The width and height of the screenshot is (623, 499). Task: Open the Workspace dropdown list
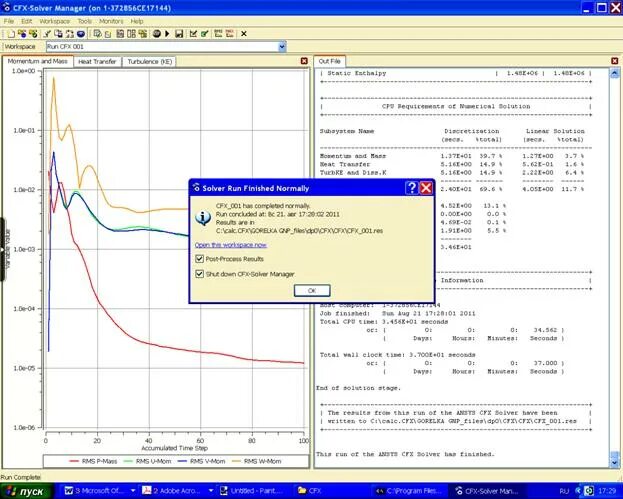coord(282,46)
